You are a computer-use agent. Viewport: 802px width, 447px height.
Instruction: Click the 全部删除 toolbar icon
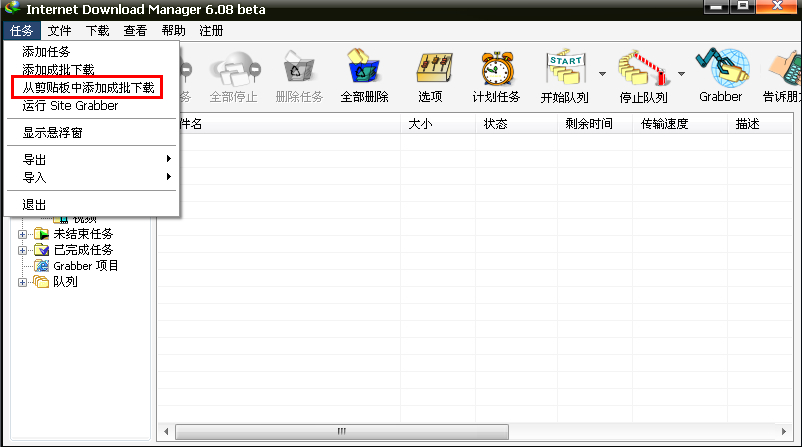(x=364, y=77)
